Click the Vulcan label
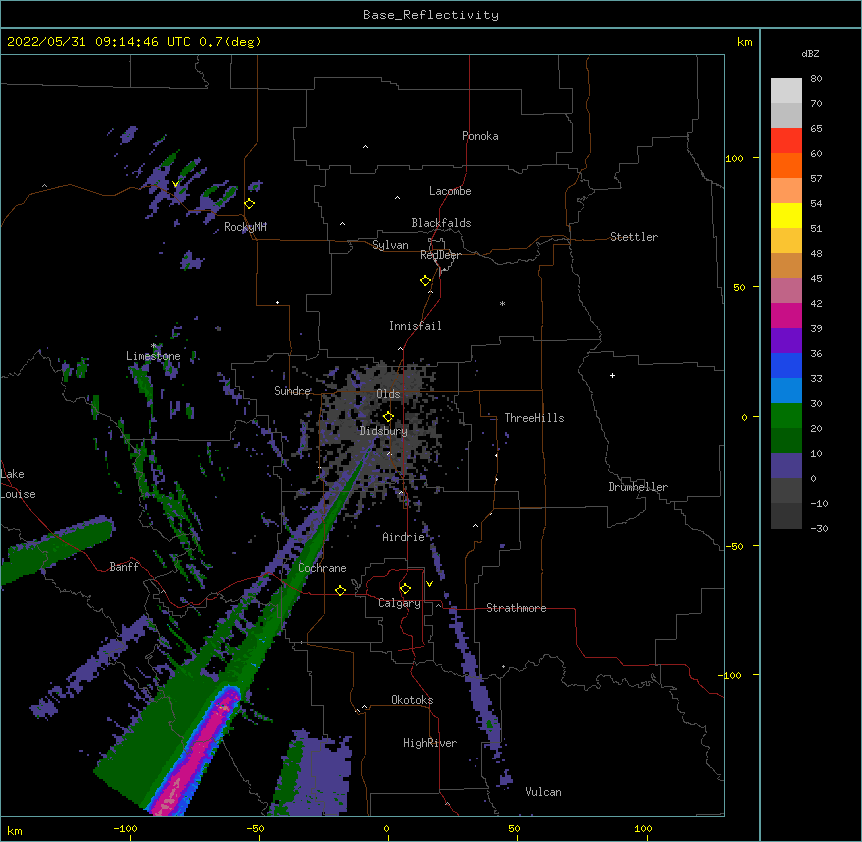This screenshot has width=862, height=842. (x=543, y=792)
